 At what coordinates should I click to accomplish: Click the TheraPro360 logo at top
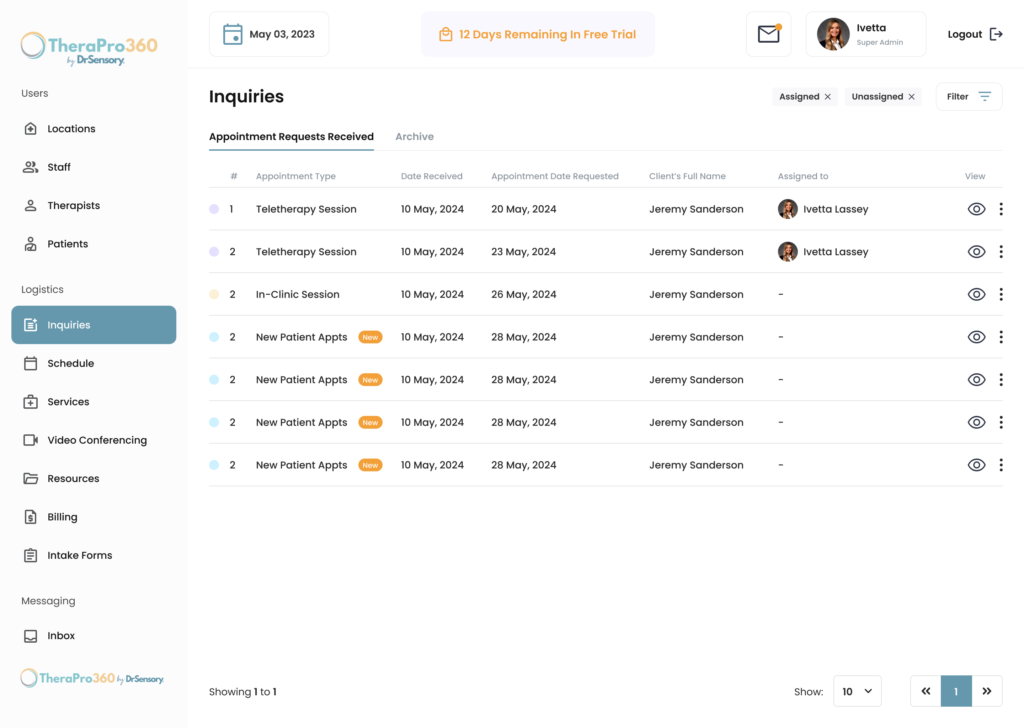tap(89, 48)
